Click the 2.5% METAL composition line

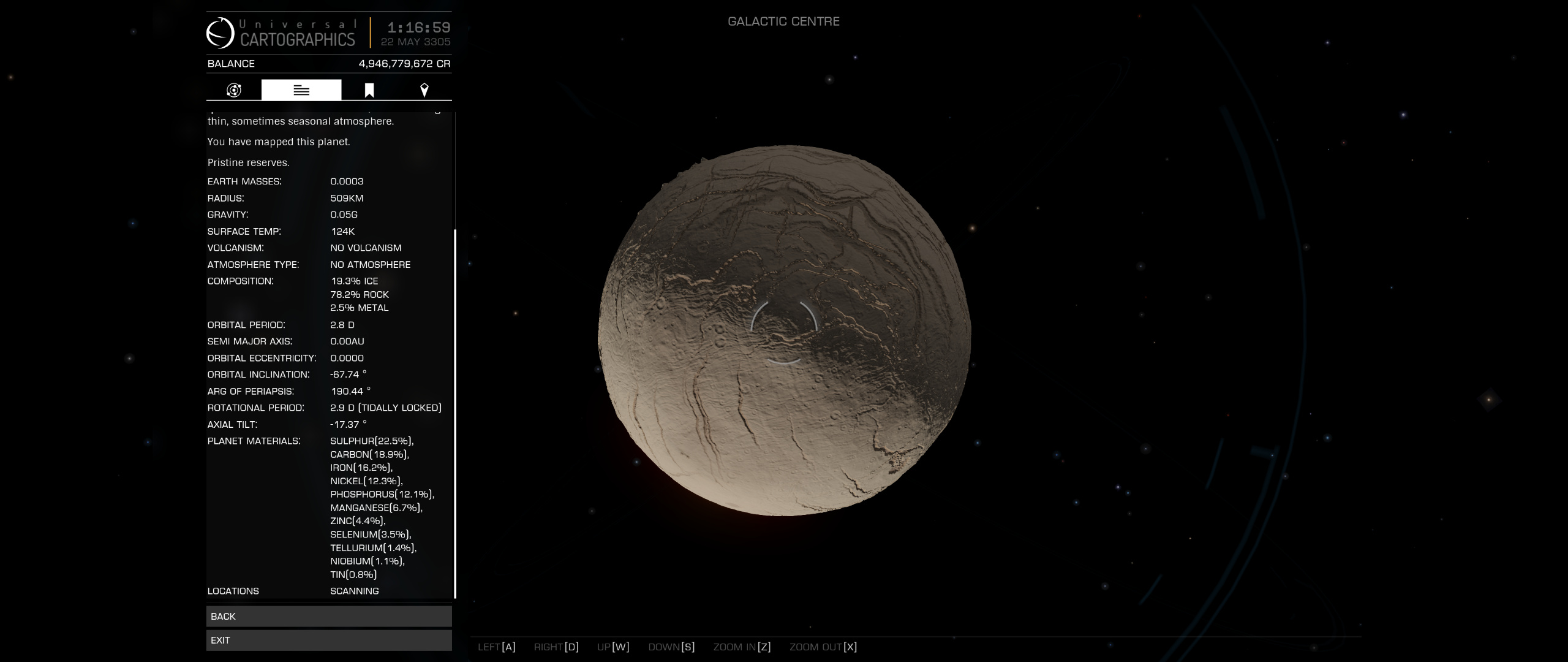(x=360, y=308)
